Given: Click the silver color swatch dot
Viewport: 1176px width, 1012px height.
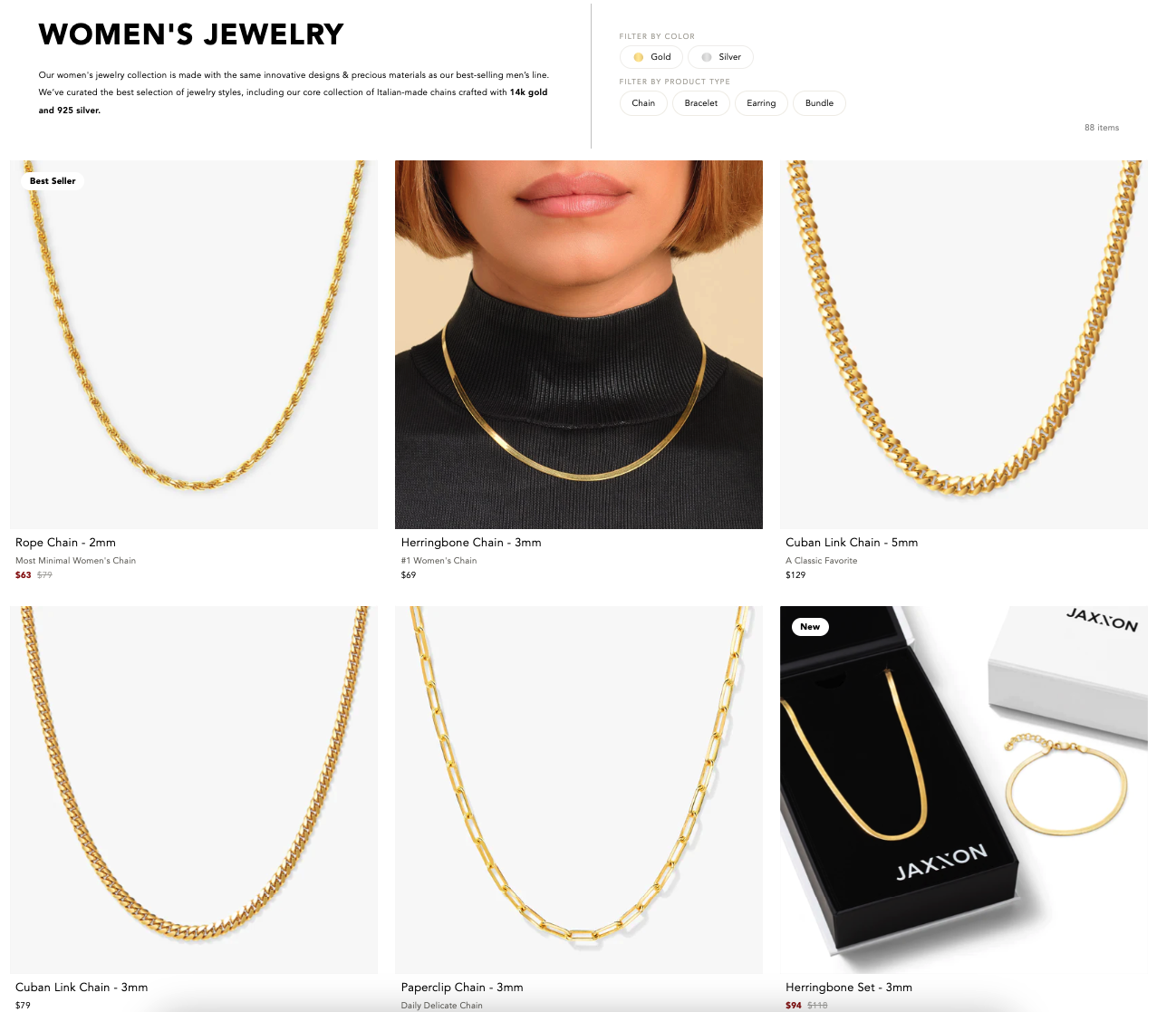Looking at the screenshot, I should click(707, 57).
